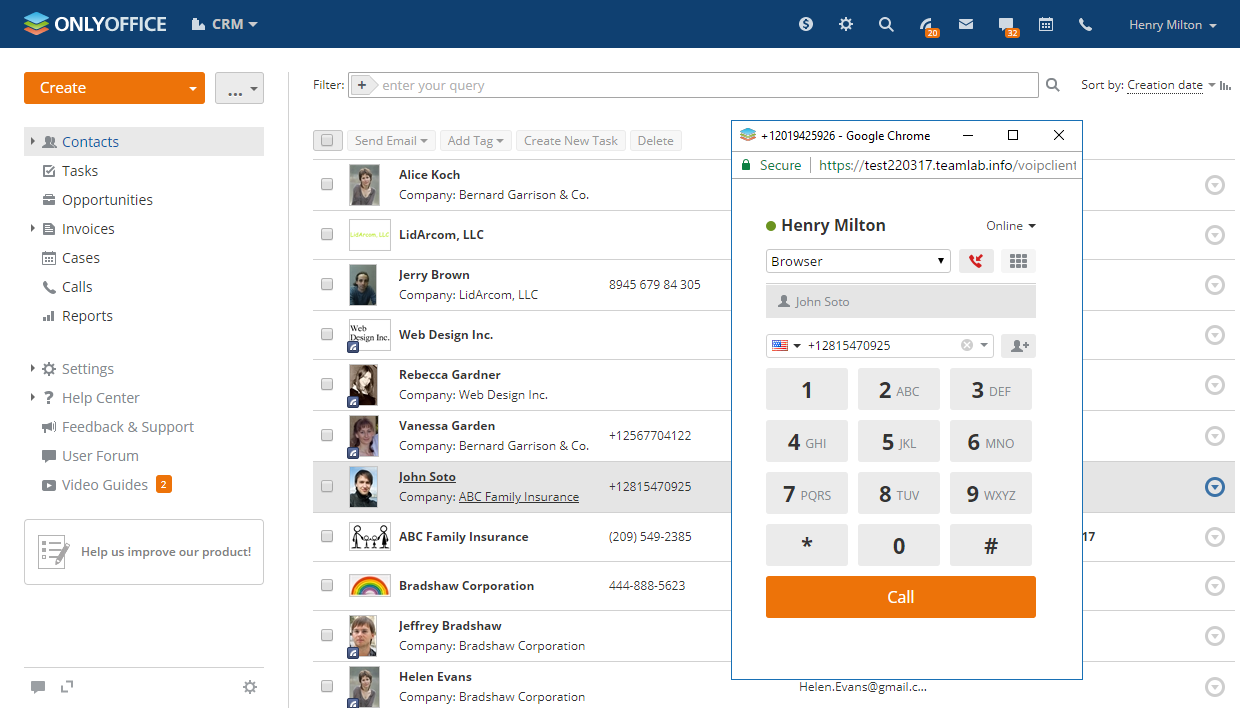Open the search icon in the top bar
1240x708 pixels.
(x=886, y=23)
